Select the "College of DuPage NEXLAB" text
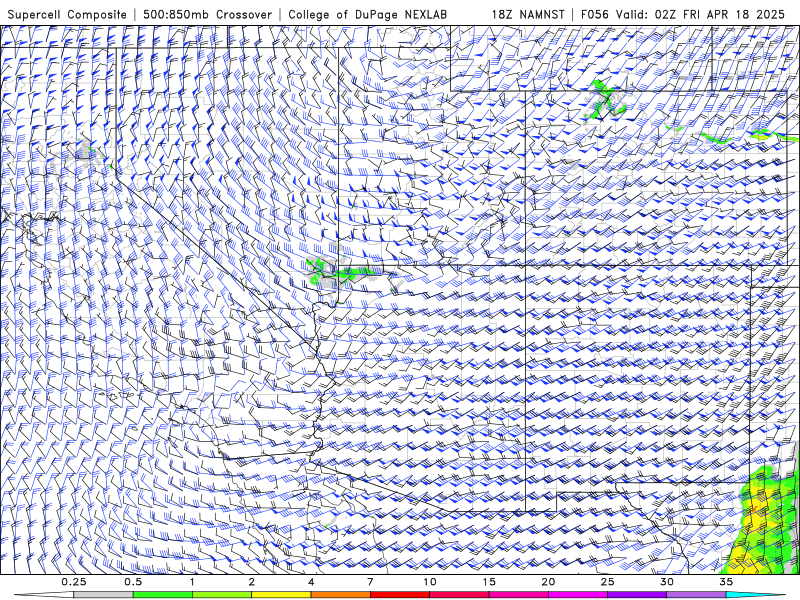 click(367, 14)
